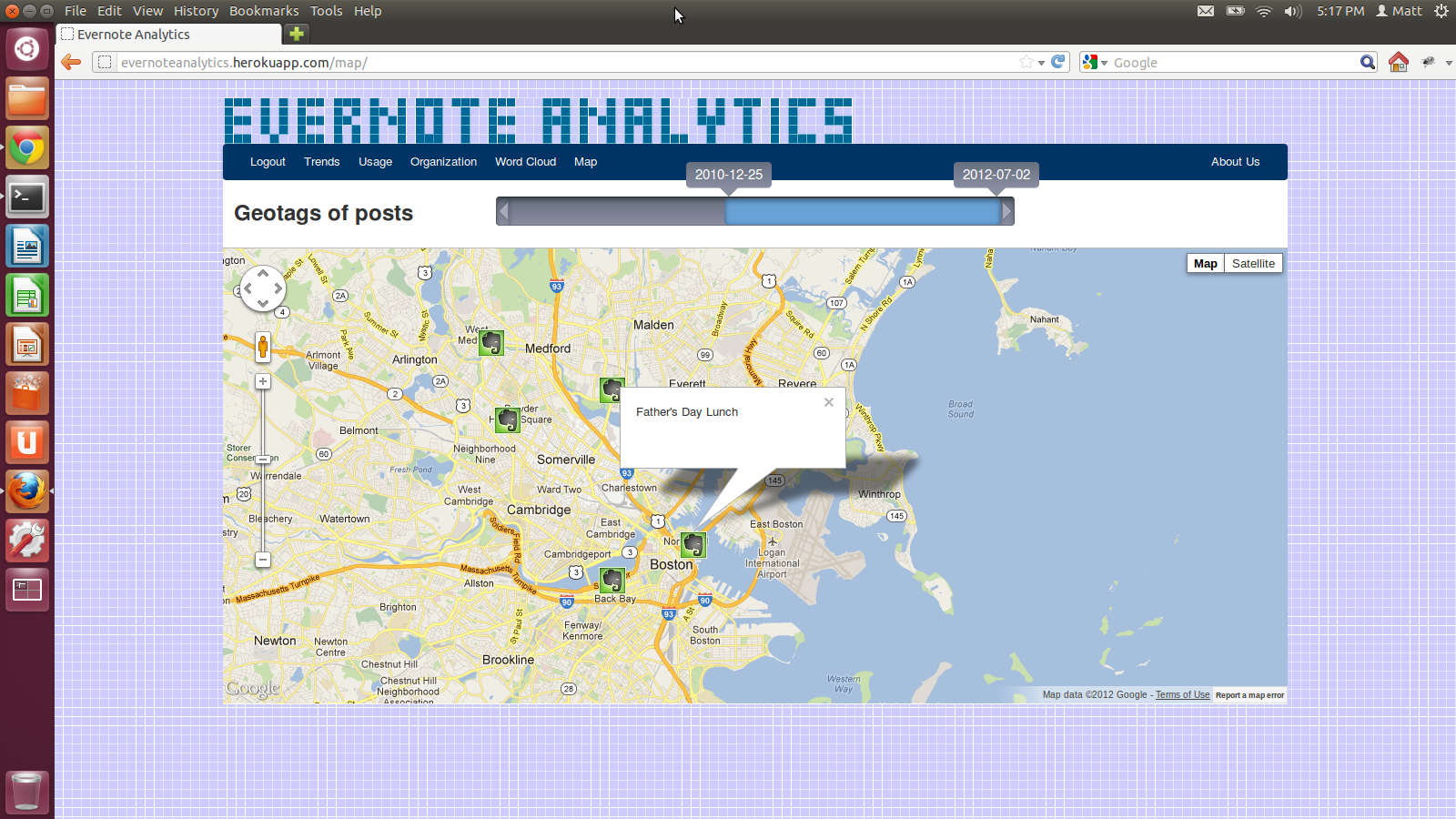Pan the map right with arrow control
Image resolution: width=1456 pixels, height=819 pixels.
[x=278, y=288]
